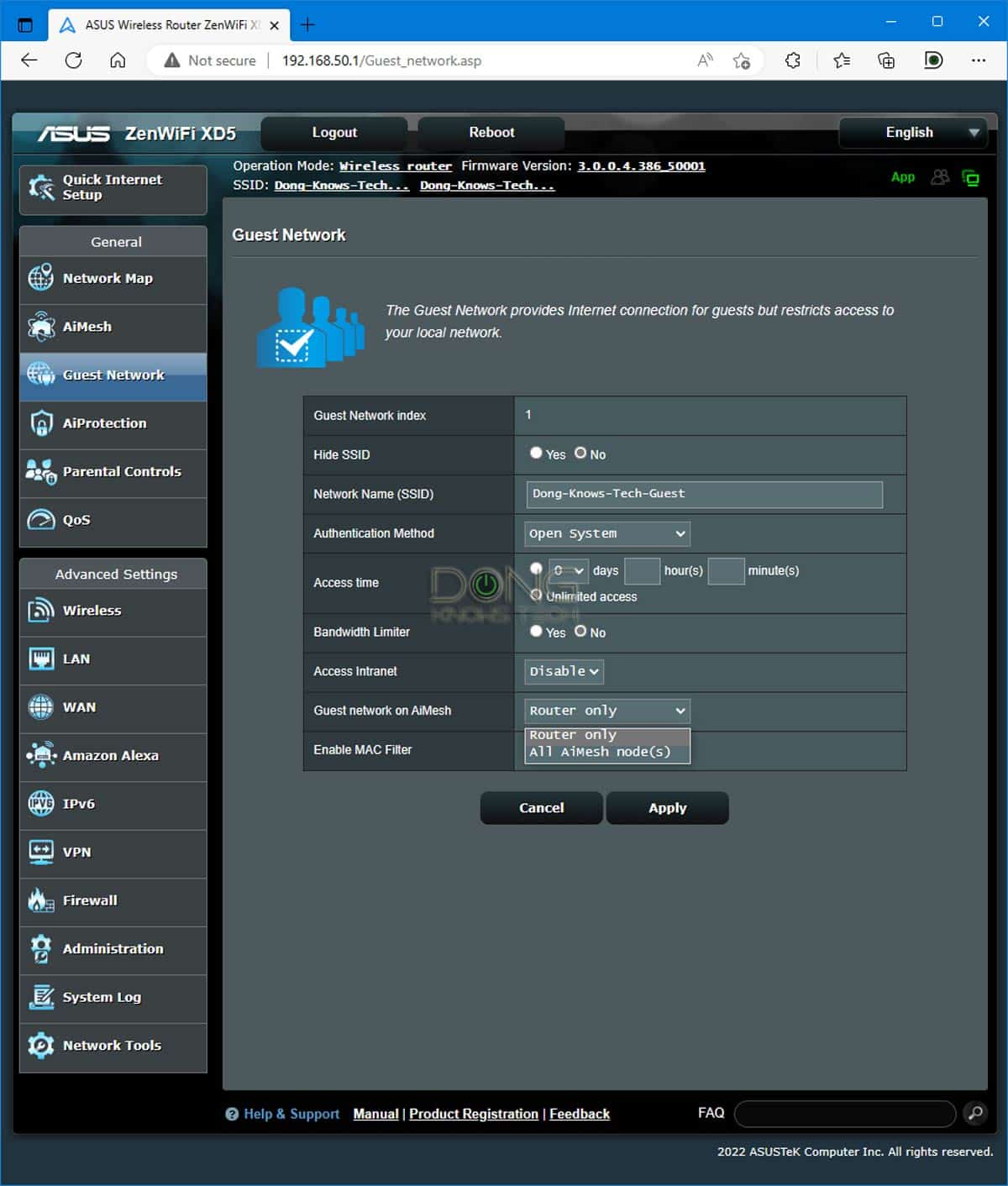Open firmware version 3.0.0.4.386_50001 link
Image resolution: width=1008 pixels, height=1186 pixels.
(641, 166)
